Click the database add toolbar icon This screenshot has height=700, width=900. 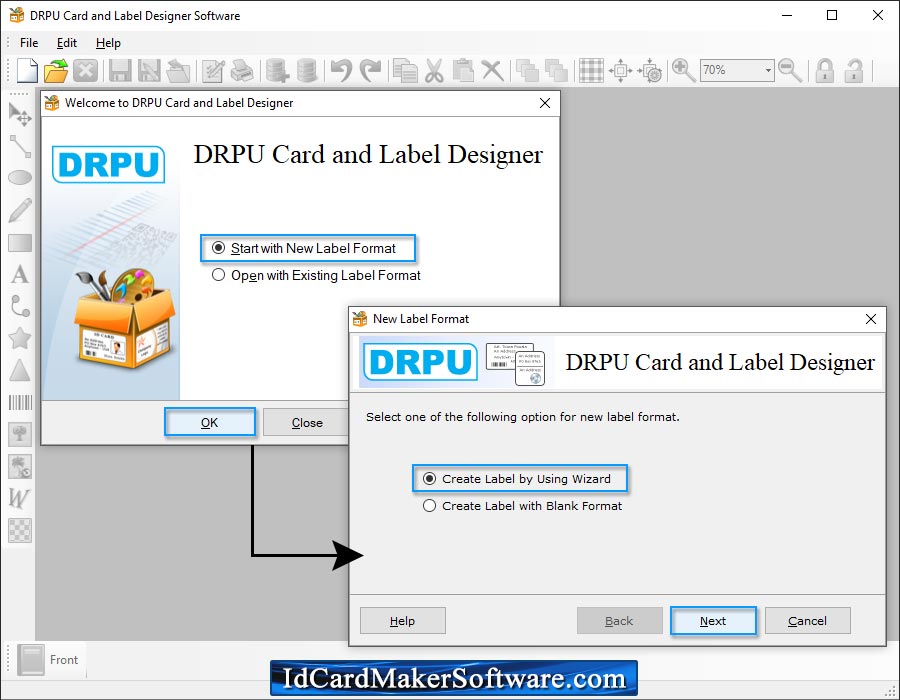tap(277, 71)
